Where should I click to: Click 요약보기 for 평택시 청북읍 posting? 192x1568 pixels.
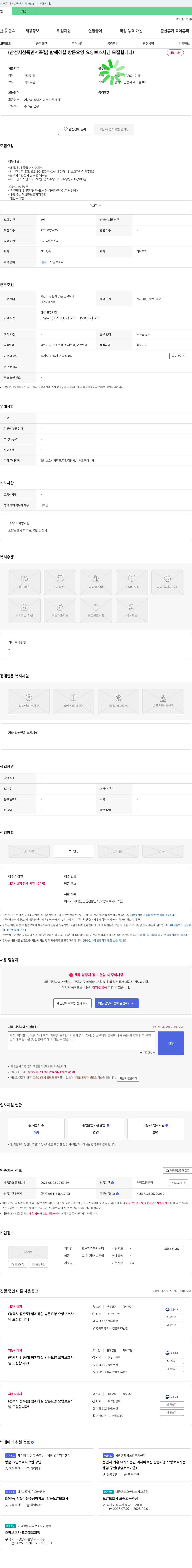pyautogui.click(x=172, y=1404)
